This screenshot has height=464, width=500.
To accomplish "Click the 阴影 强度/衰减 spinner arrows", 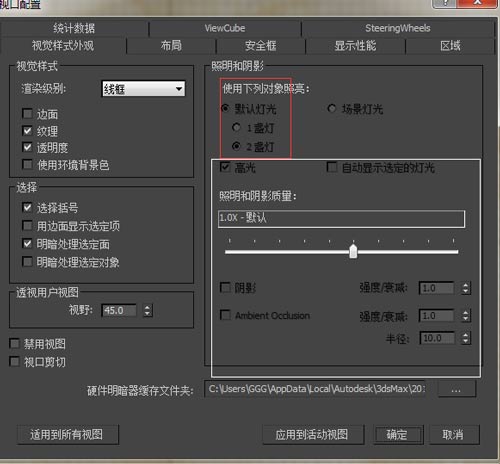I will pos(466,288).
